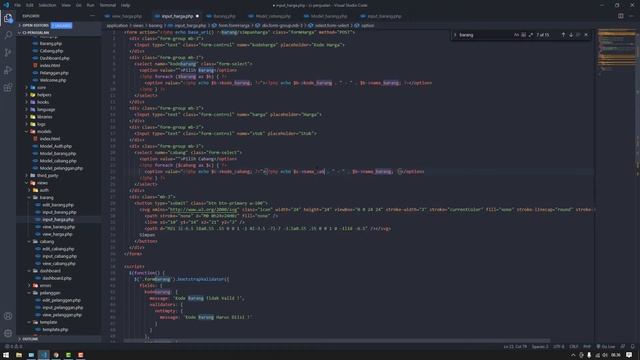Open view_pelanggan.php in explorer
This screenshot has height=360, width=640.
click(62, 315)
